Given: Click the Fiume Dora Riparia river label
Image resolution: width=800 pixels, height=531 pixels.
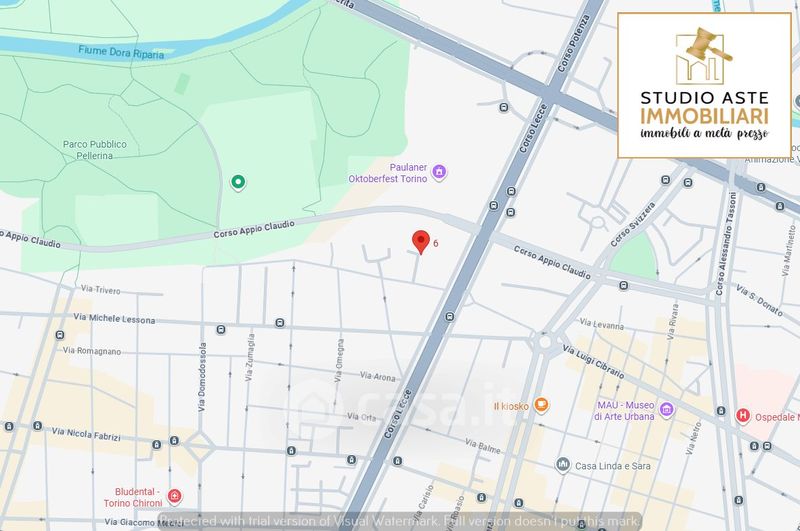Looking at the screenshot, I should coord(118,49).
